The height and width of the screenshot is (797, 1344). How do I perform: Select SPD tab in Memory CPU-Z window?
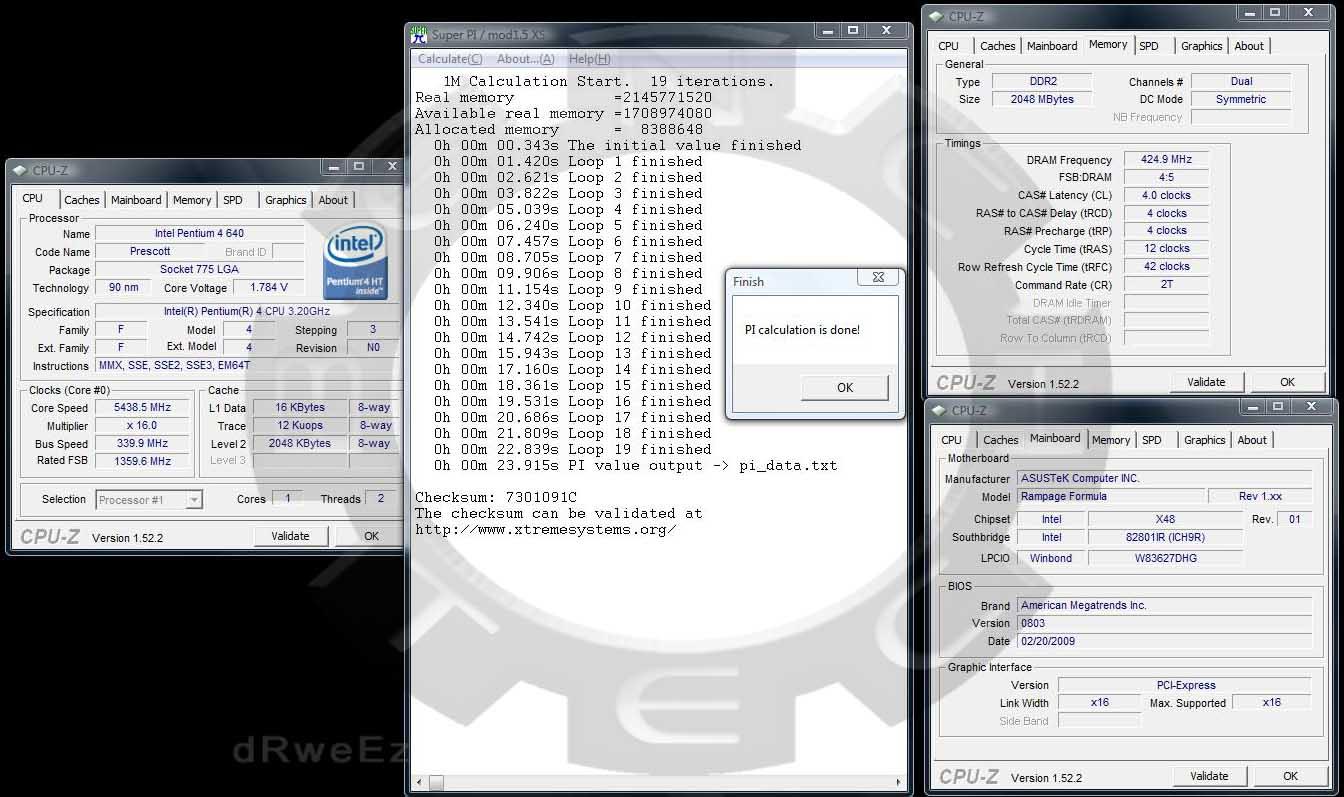(1149, 46)
